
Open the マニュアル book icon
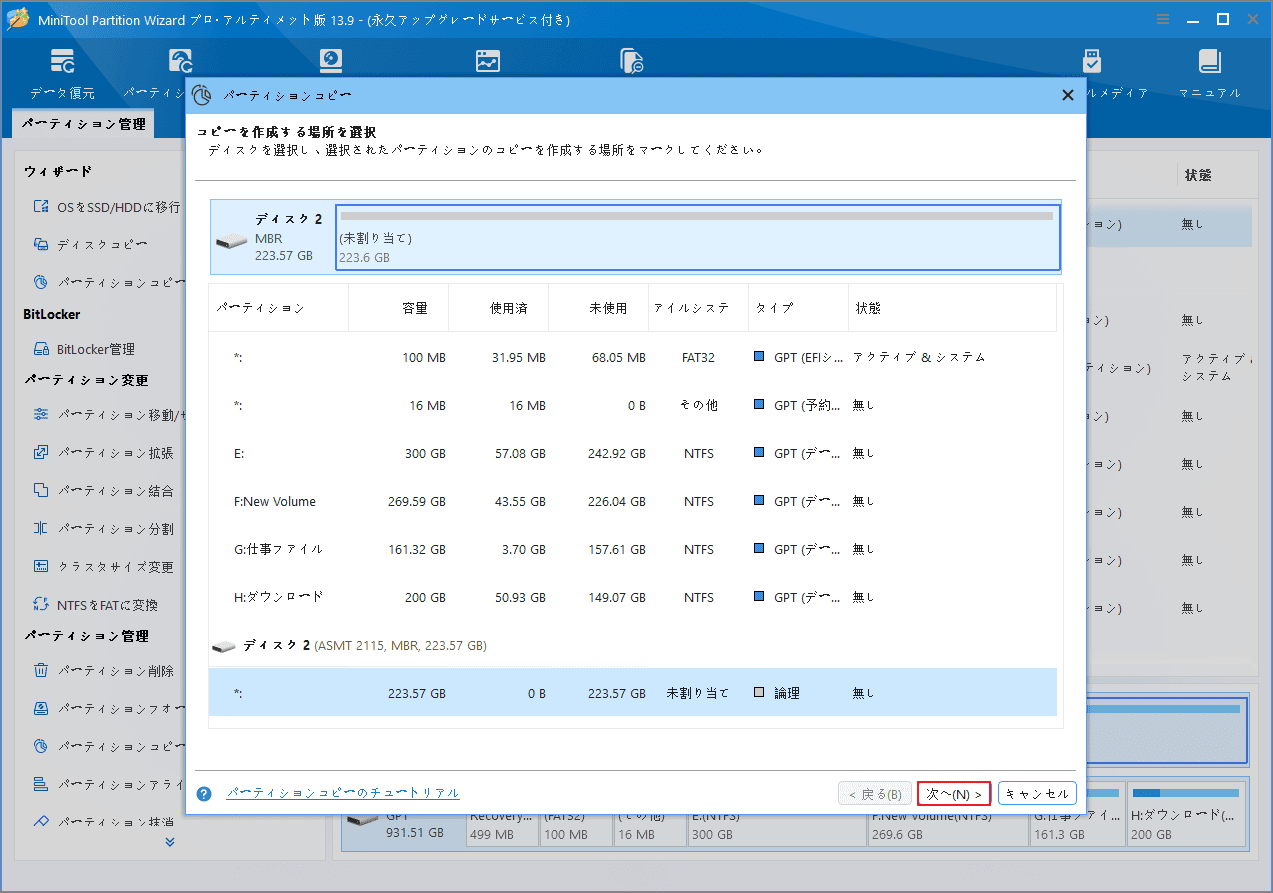pos(1210,62)
